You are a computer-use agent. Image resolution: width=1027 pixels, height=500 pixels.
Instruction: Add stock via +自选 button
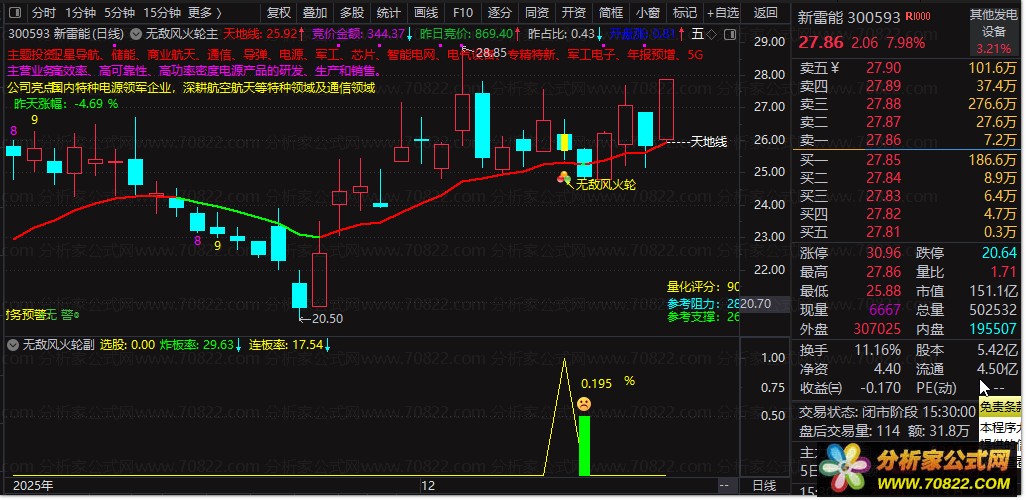(x=723, y=12)
